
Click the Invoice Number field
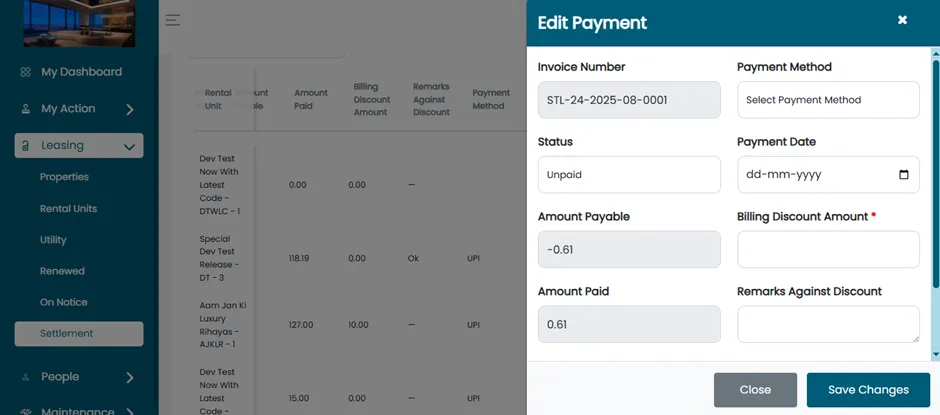629,100
